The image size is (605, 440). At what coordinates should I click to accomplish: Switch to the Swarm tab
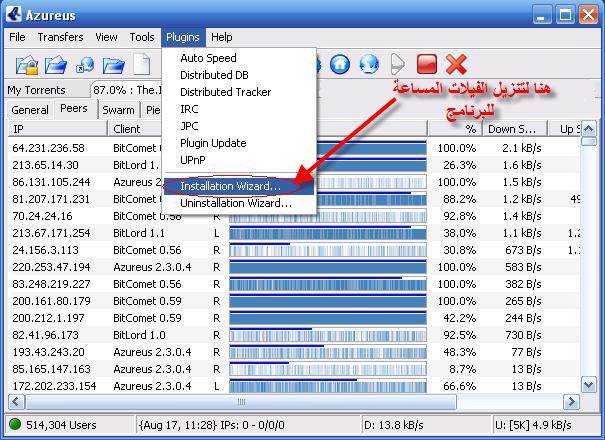coord(118,110)
